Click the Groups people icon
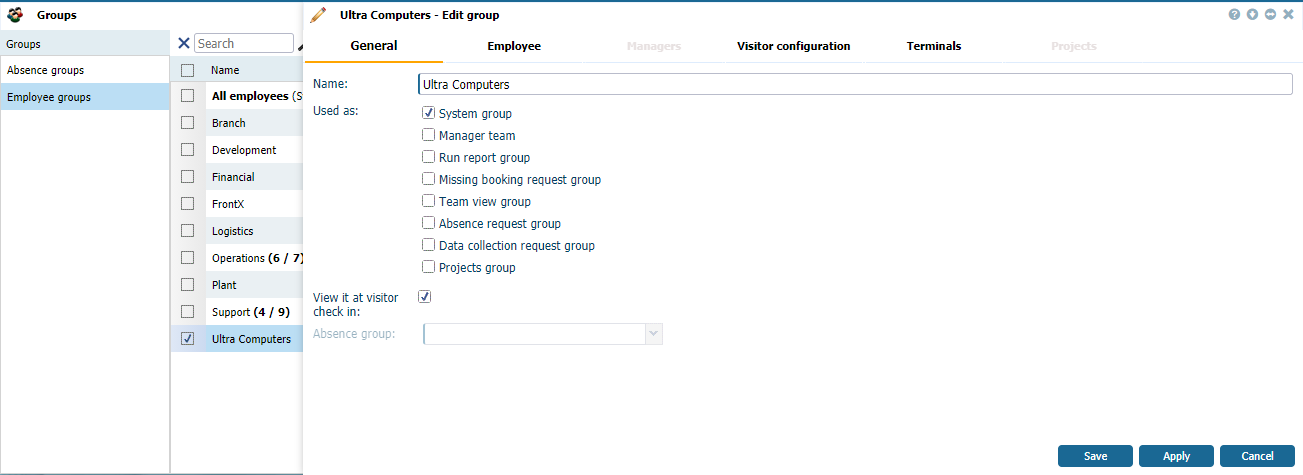The height and width of the screenshot is (475, 1303). pyautogui.click(x=16, y=15)
